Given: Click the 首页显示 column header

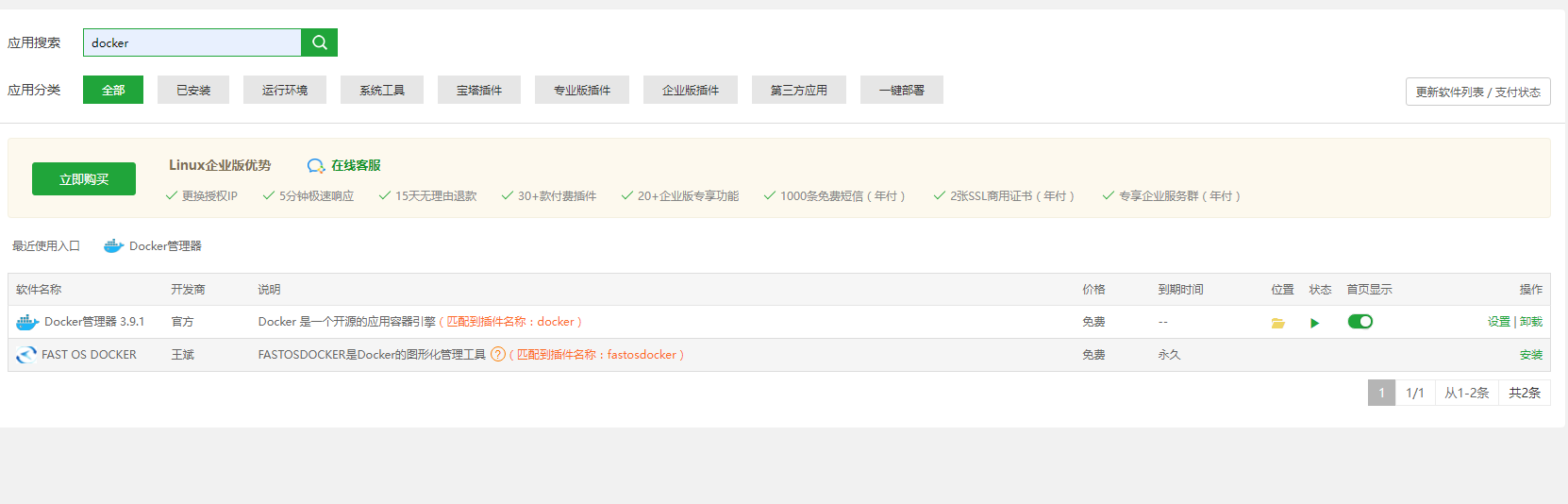Looking at the screenshot, I should pyautogui.click(x=1369, y=290).
